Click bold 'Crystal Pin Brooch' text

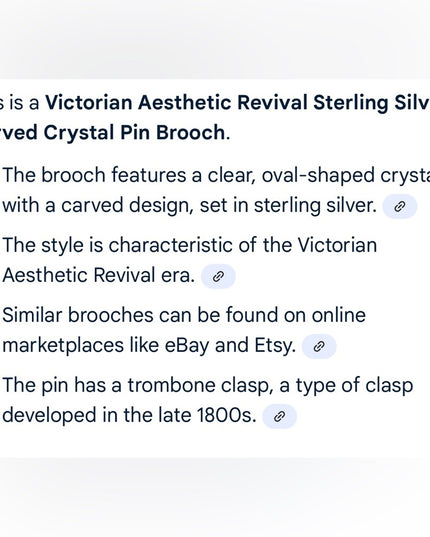pos(134,133)
